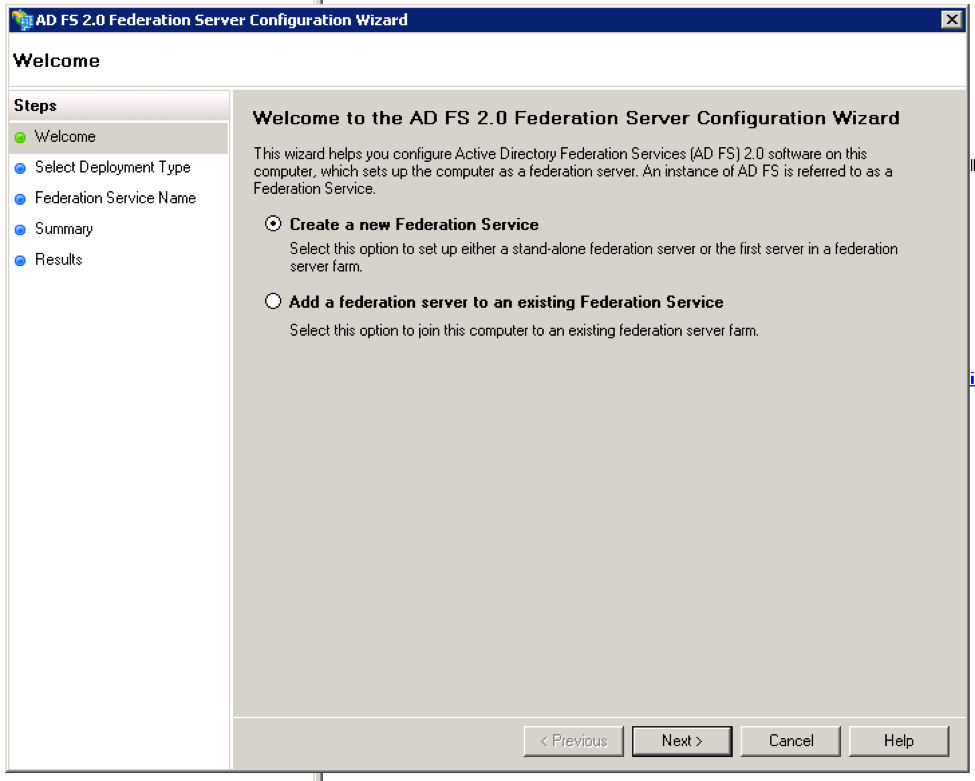
Task: Click the Next button
Action: pos(682,741)
